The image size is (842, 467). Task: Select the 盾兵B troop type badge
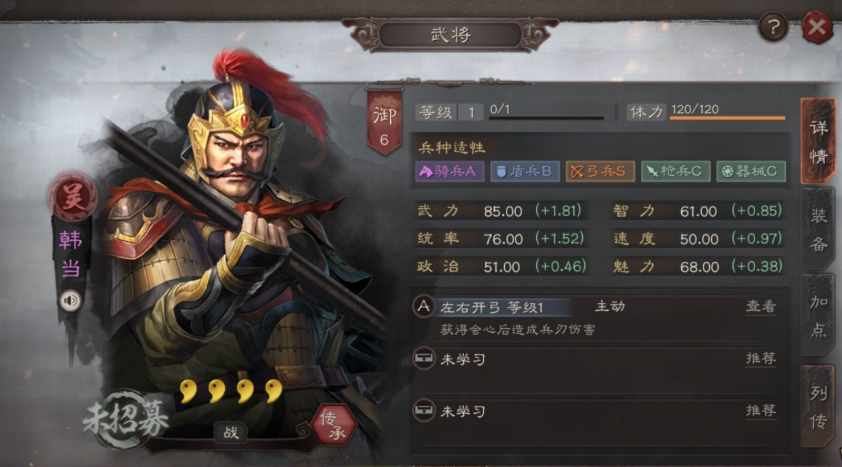click(525, 171)
